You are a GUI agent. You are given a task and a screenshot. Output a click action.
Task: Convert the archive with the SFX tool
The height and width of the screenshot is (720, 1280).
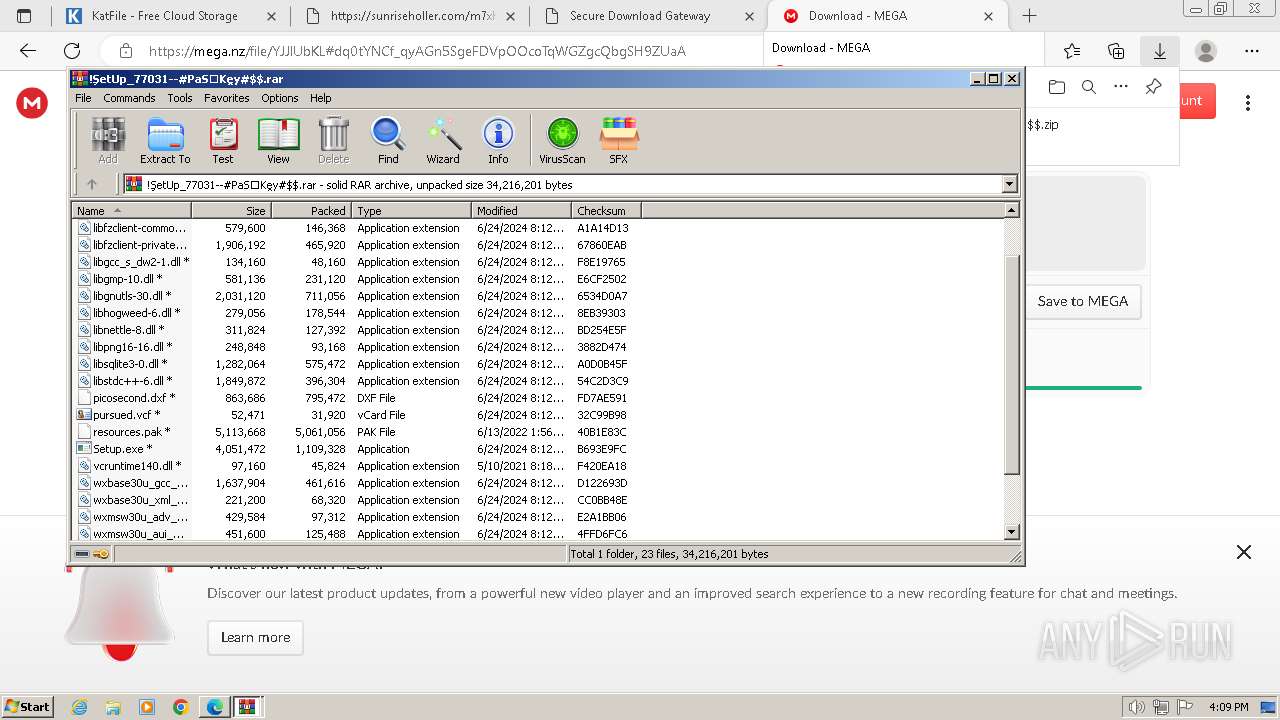click(619, 140)
